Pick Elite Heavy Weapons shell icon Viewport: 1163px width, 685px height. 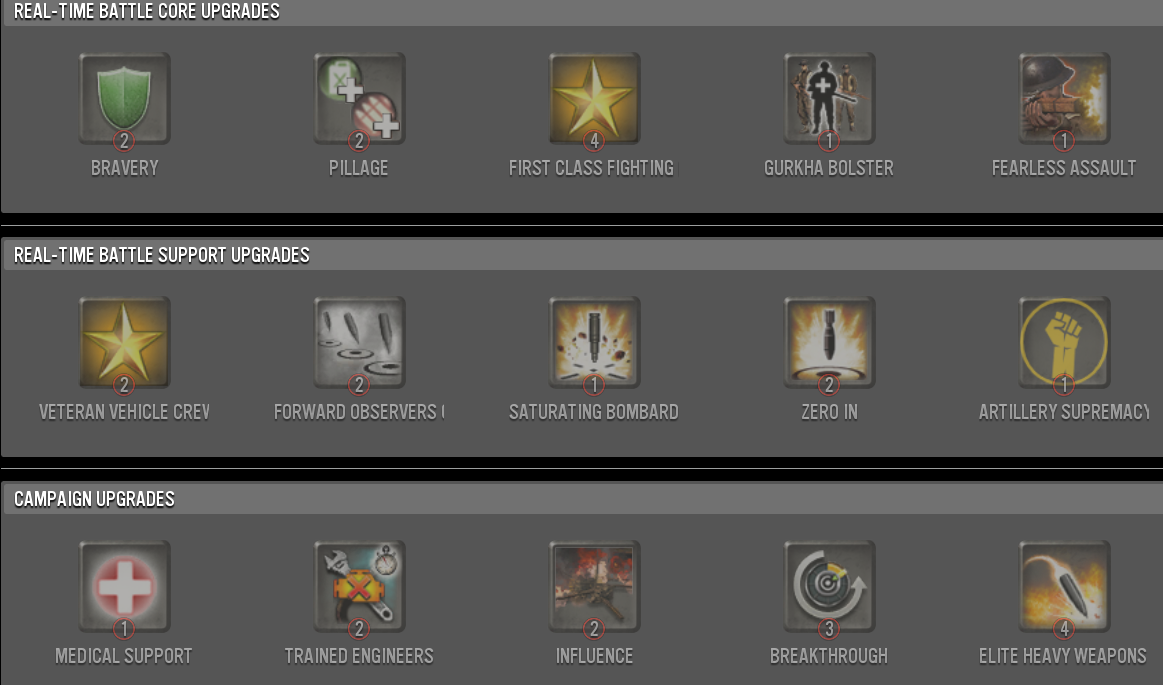pos(1064,586)
